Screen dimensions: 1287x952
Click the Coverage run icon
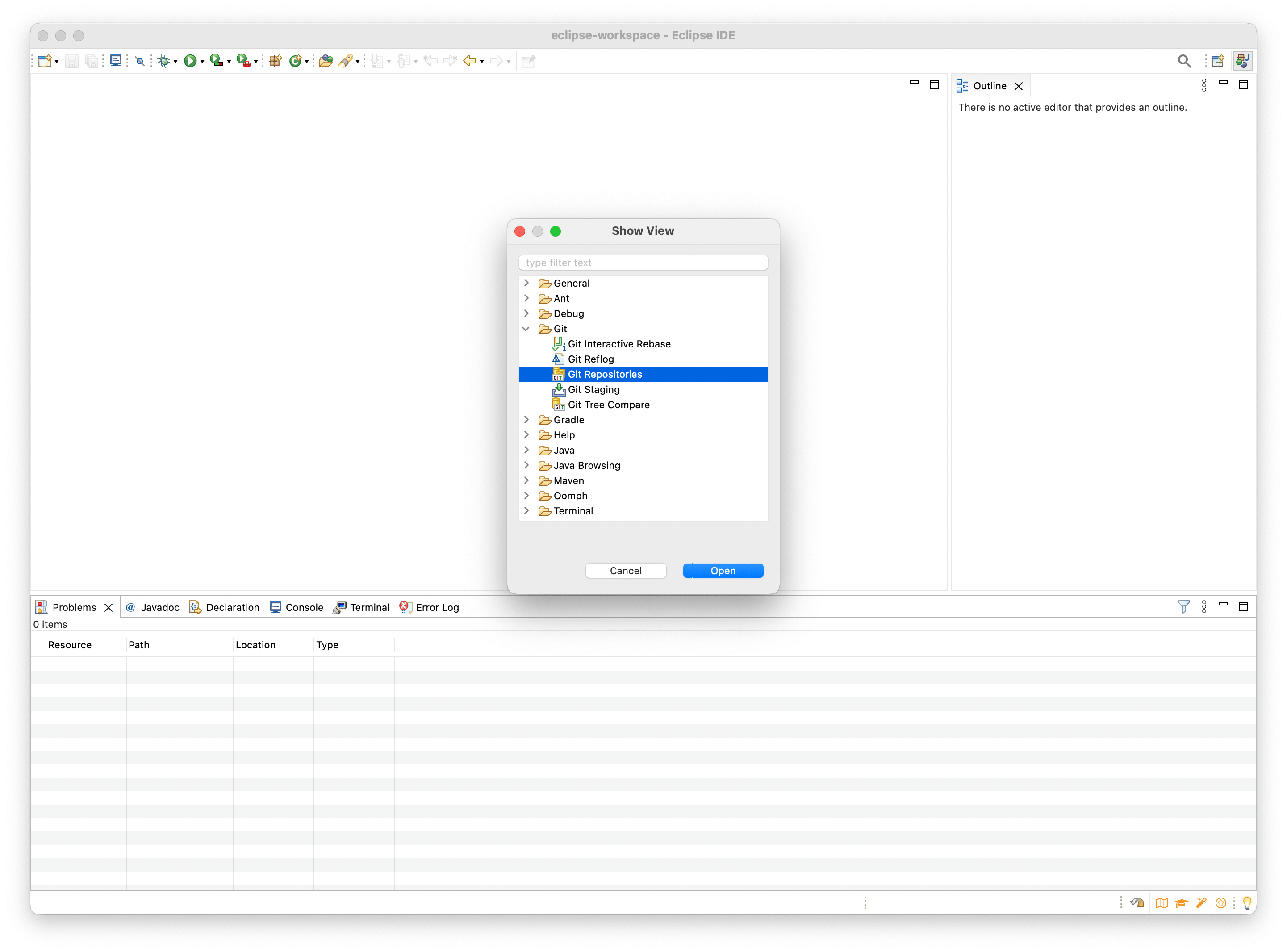pyautogui.click(x=216, y=61)
